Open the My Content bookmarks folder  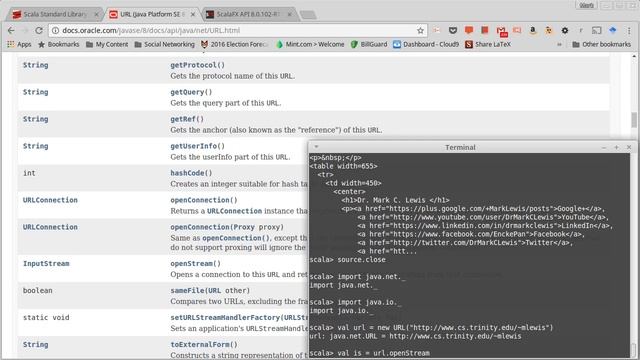click(x=107, y=44)
